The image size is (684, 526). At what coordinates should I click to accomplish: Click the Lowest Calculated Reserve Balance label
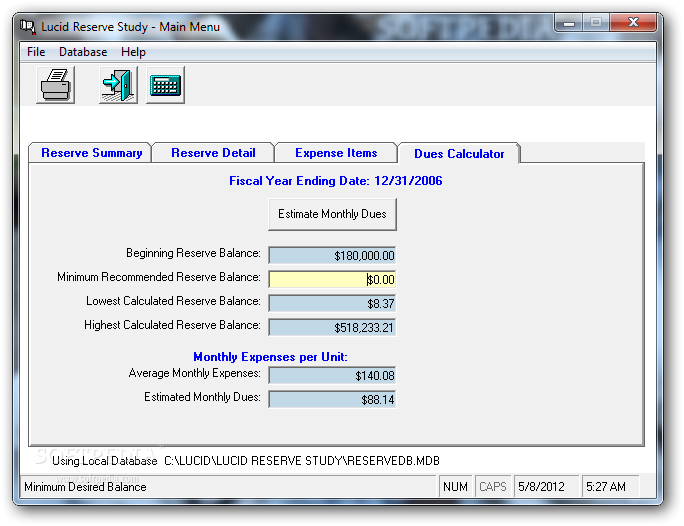click(173, 301)
